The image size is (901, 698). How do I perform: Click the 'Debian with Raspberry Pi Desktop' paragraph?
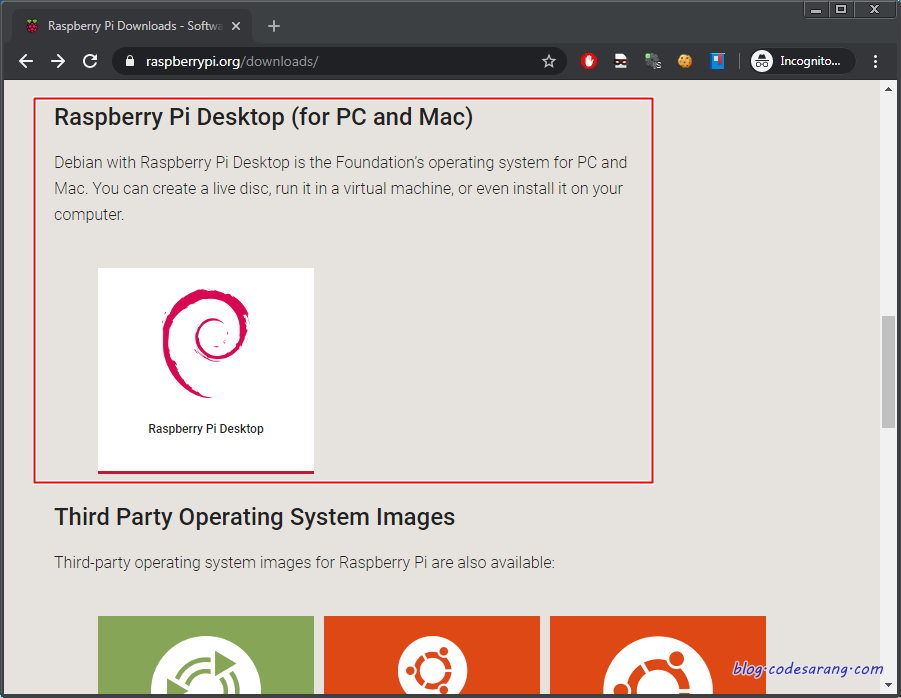click(x=340, y=188)
